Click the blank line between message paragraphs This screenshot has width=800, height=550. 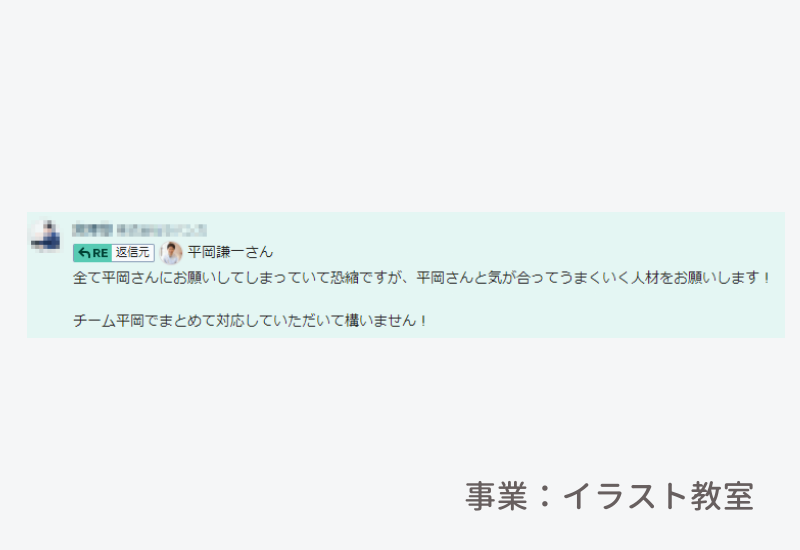[x=406, y=299]
